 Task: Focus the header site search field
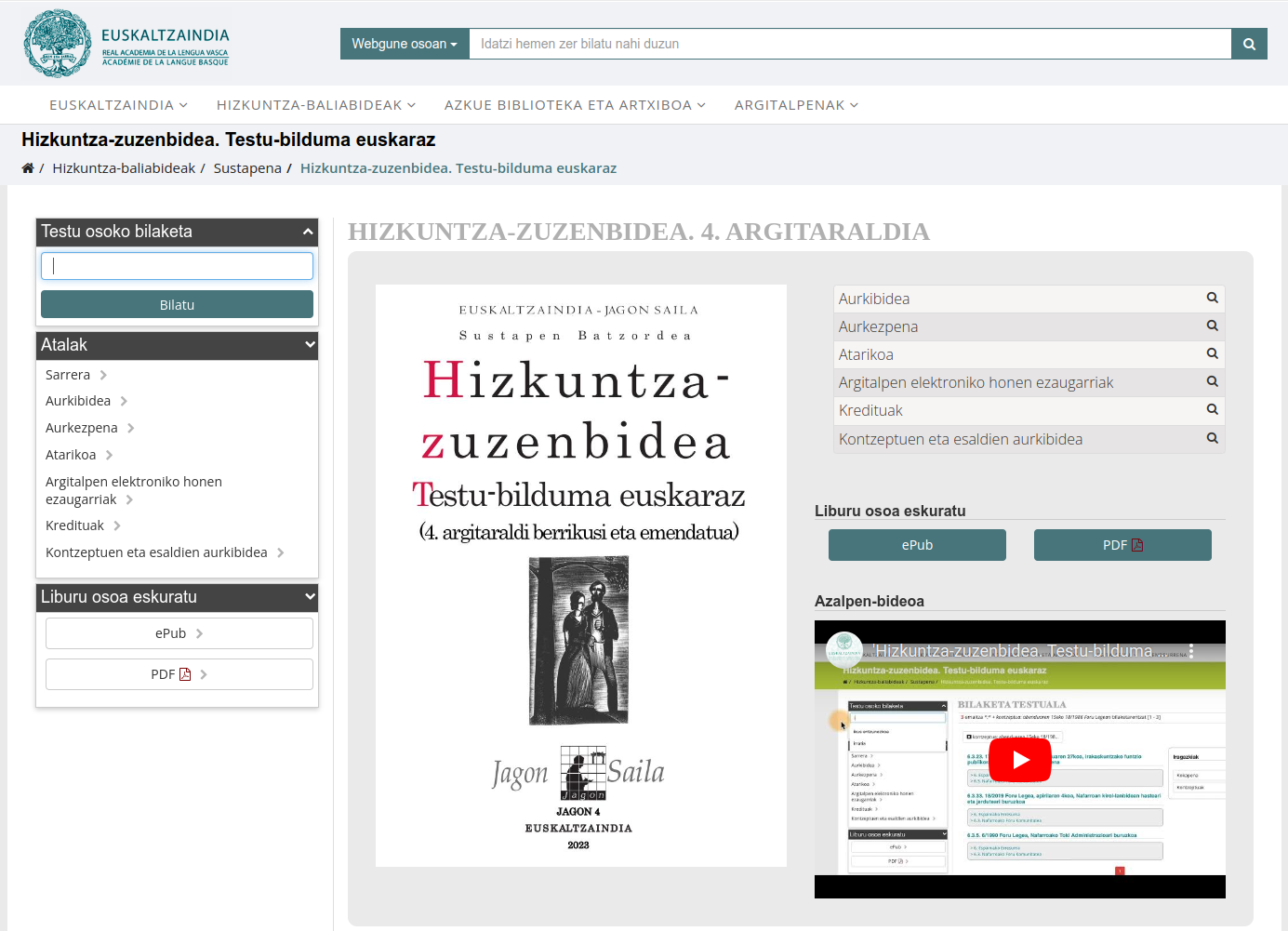tap(850, 44)
